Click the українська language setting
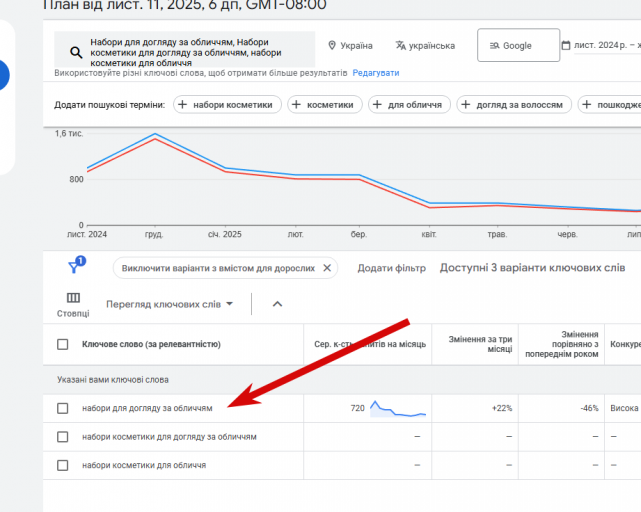641x512 pixels. (x=425, y=45)
